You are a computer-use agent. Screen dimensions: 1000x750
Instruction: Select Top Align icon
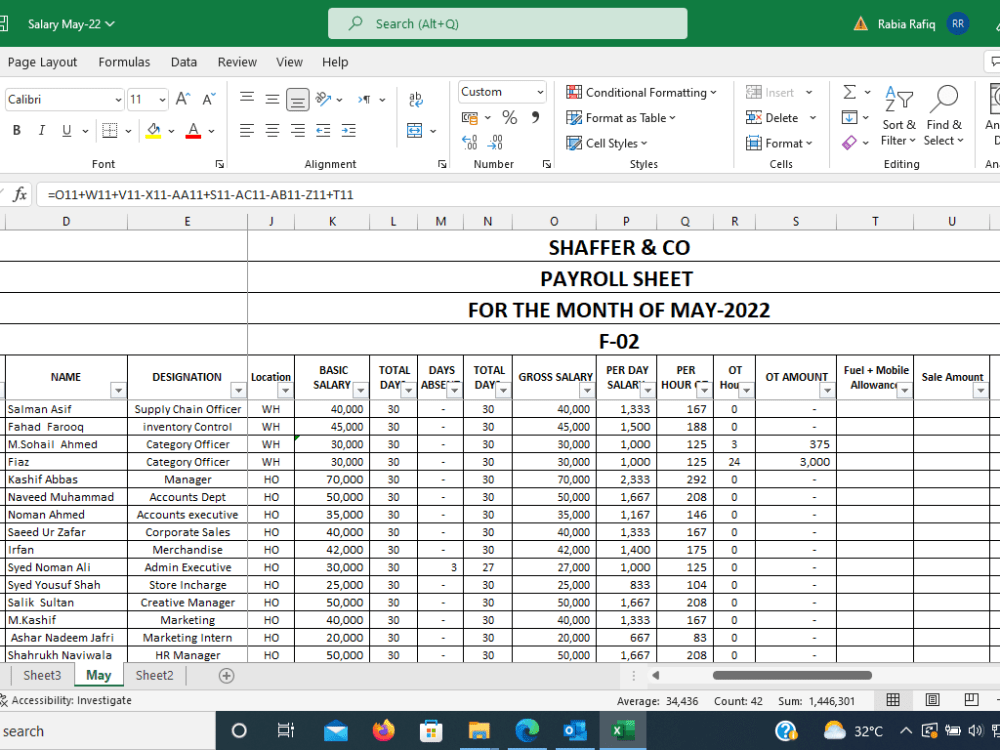247,98
